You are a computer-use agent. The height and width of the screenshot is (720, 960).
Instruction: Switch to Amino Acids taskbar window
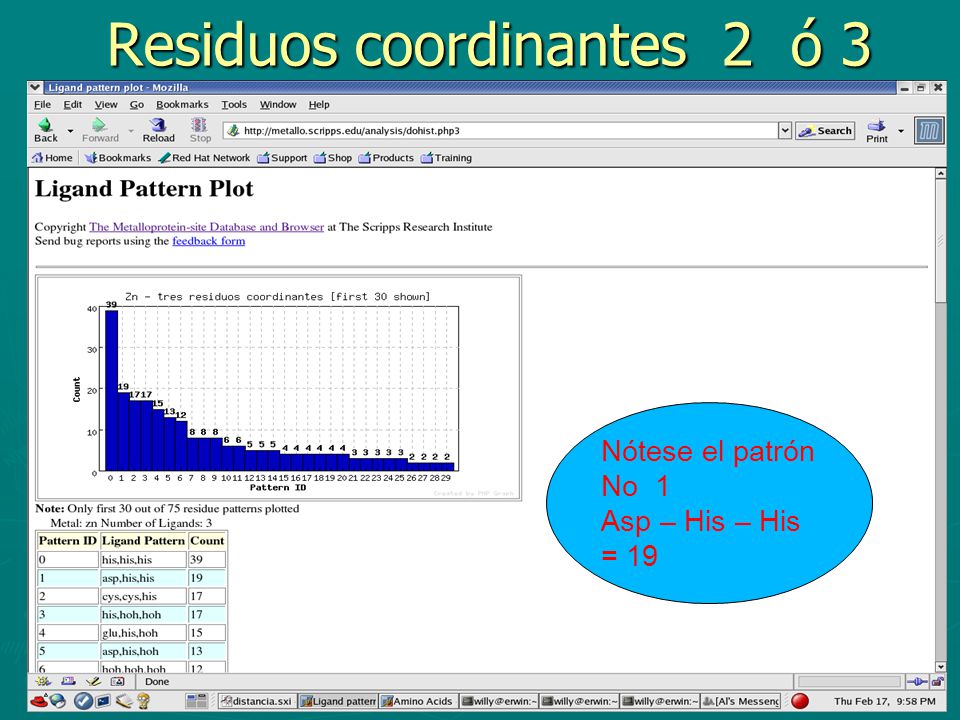coord(418,701)
